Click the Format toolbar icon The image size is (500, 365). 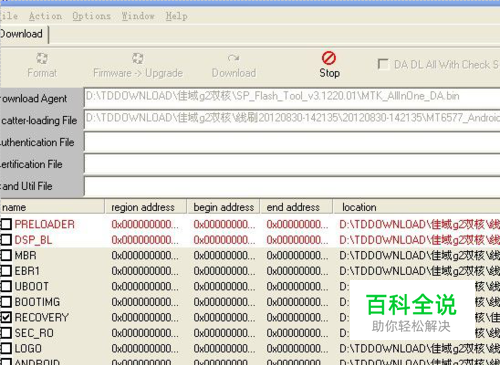click(x=42, y=58)
